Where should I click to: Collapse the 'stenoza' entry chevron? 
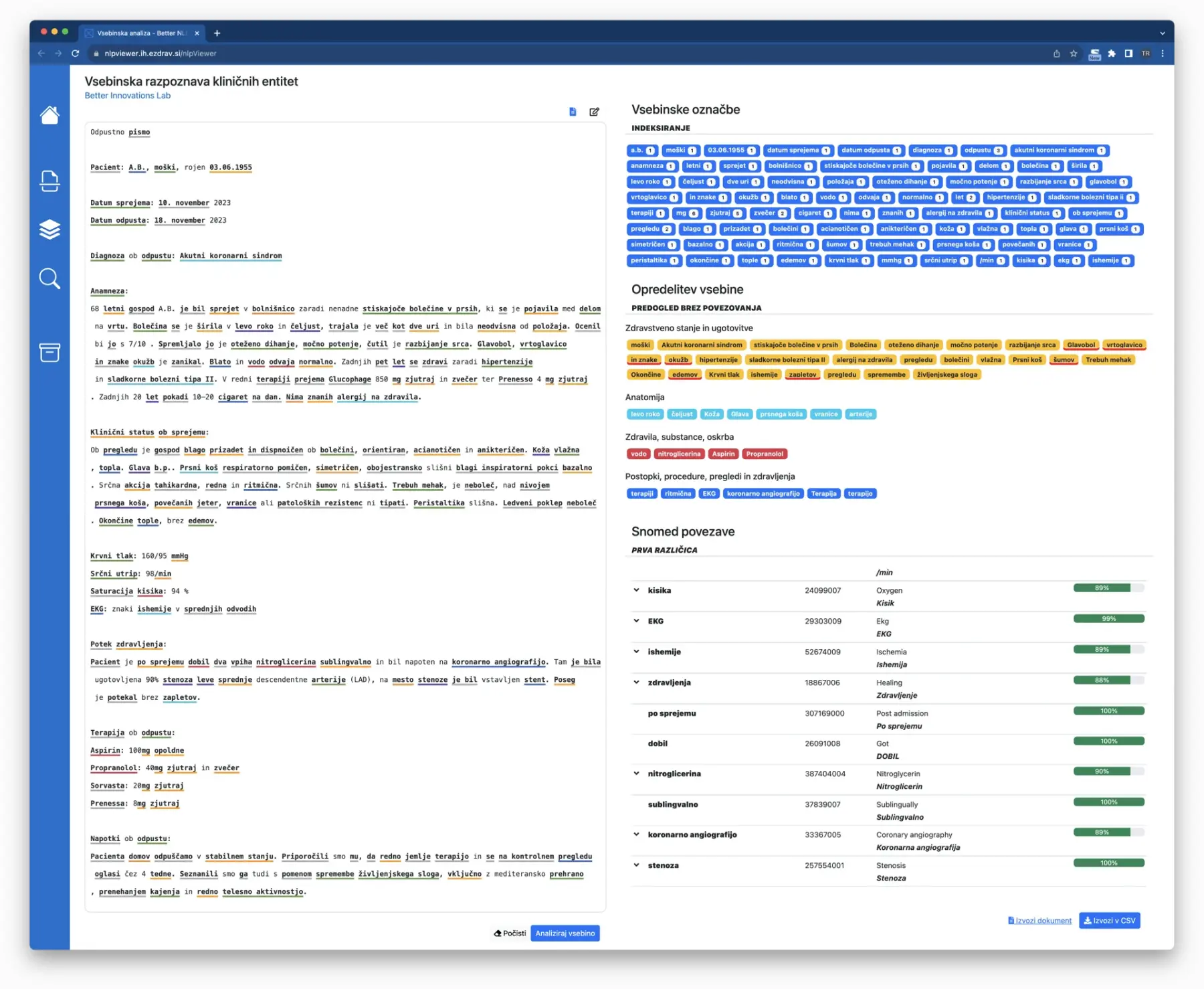point(635,865)
